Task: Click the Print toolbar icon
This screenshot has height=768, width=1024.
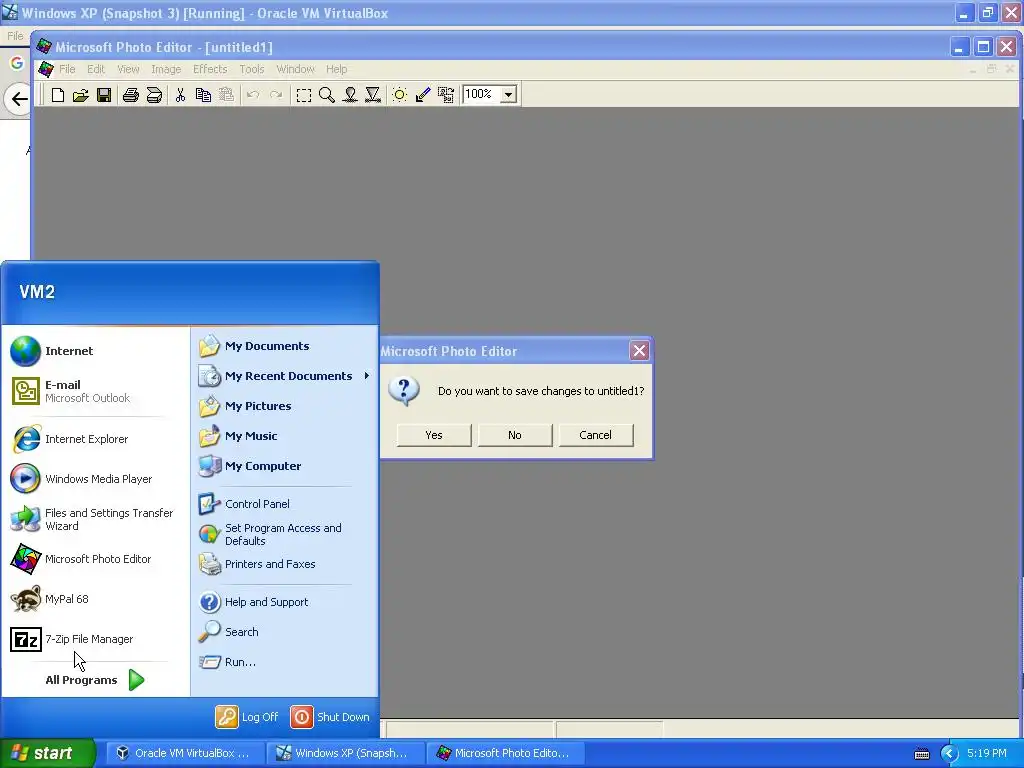Action: (x=131, y=95)
